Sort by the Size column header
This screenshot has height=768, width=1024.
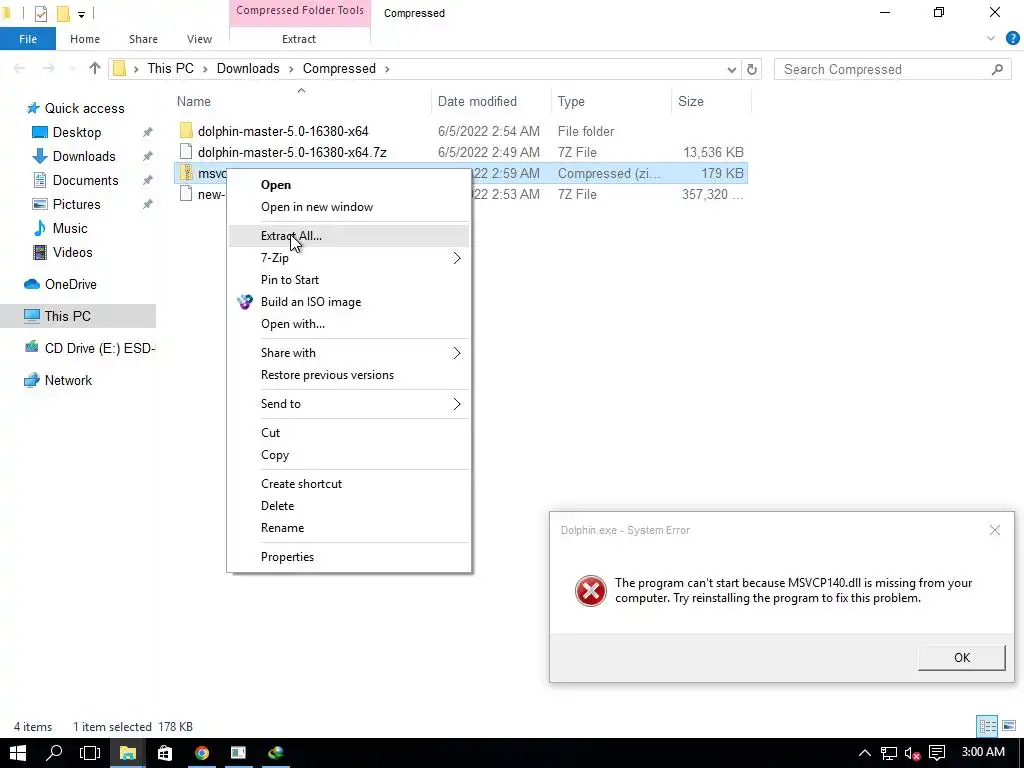[691, 101]
